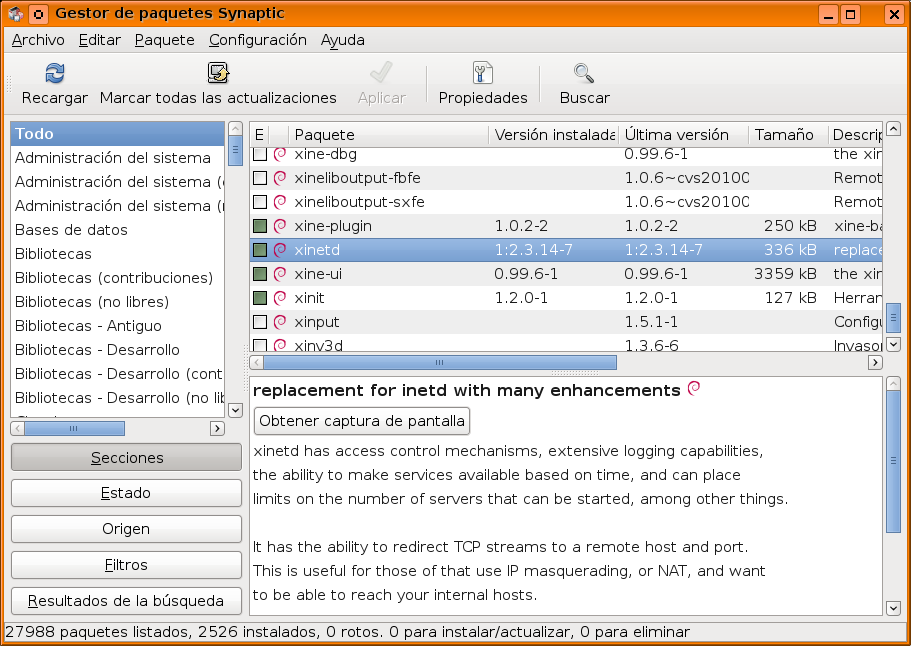Click the window menu button in title bar
The height and width of the screenshot is (646, 911).
(x=38, y=13)
